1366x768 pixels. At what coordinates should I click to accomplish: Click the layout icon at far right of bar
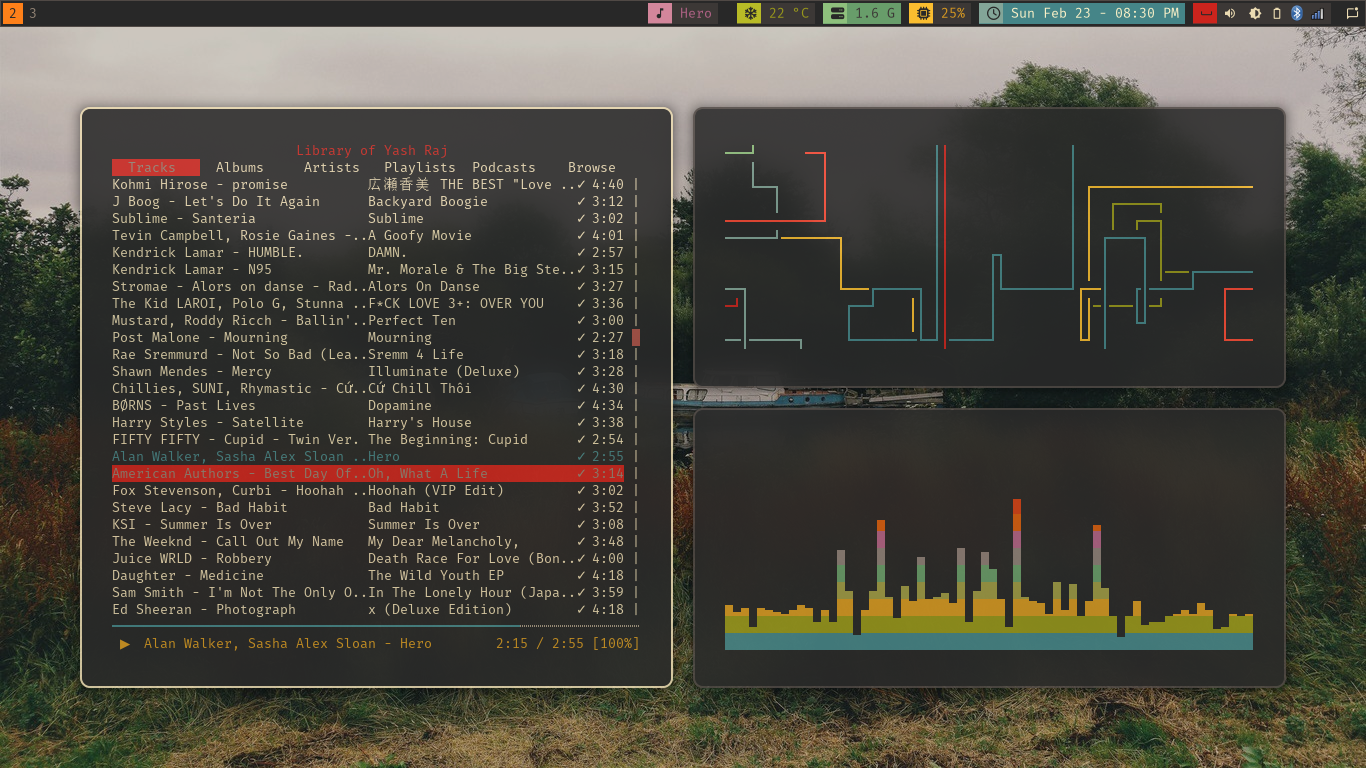(1352, 13)
